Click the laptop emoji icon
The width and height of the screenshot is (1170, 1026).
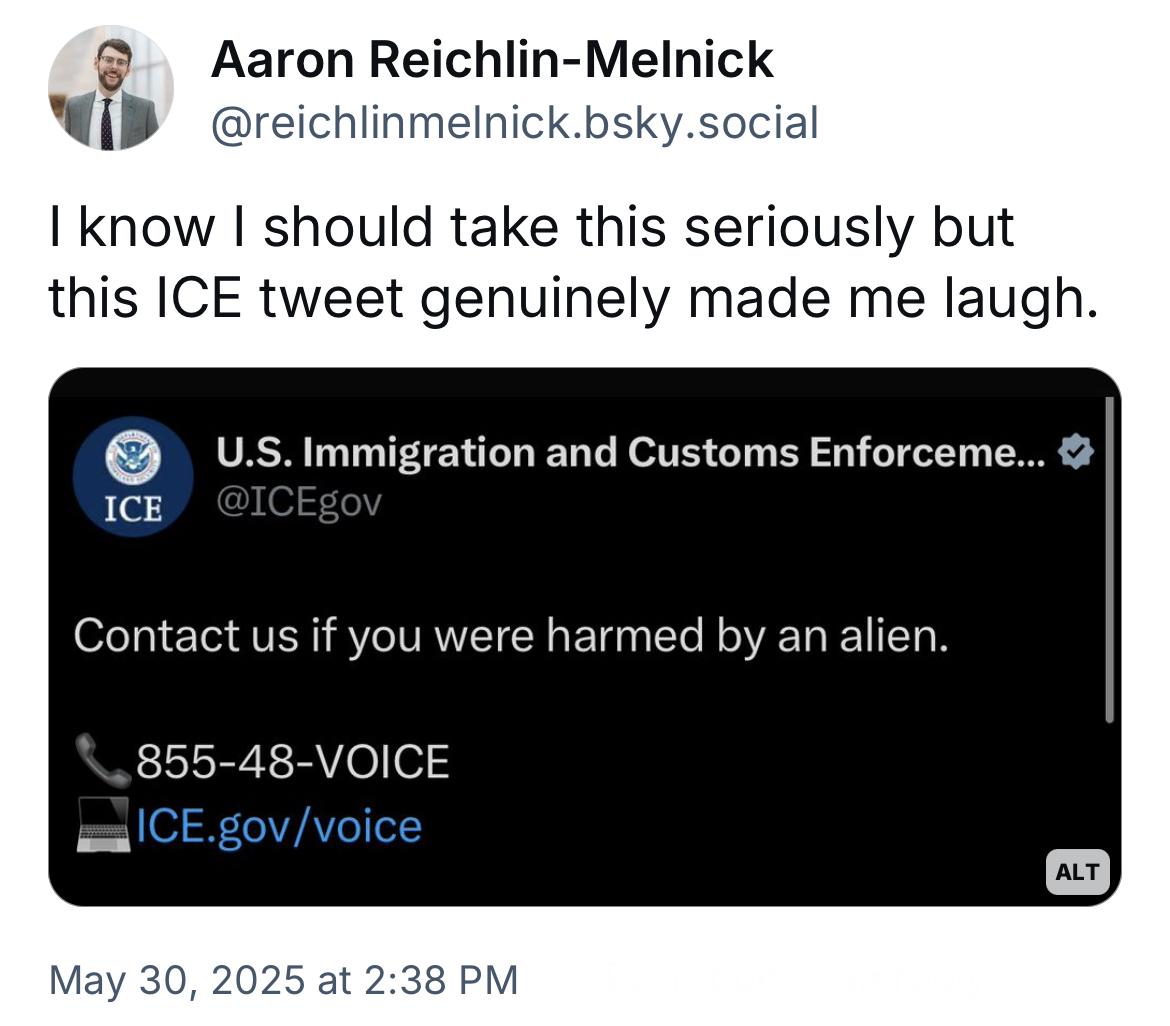pyautogui.click(x=104, y=825)
